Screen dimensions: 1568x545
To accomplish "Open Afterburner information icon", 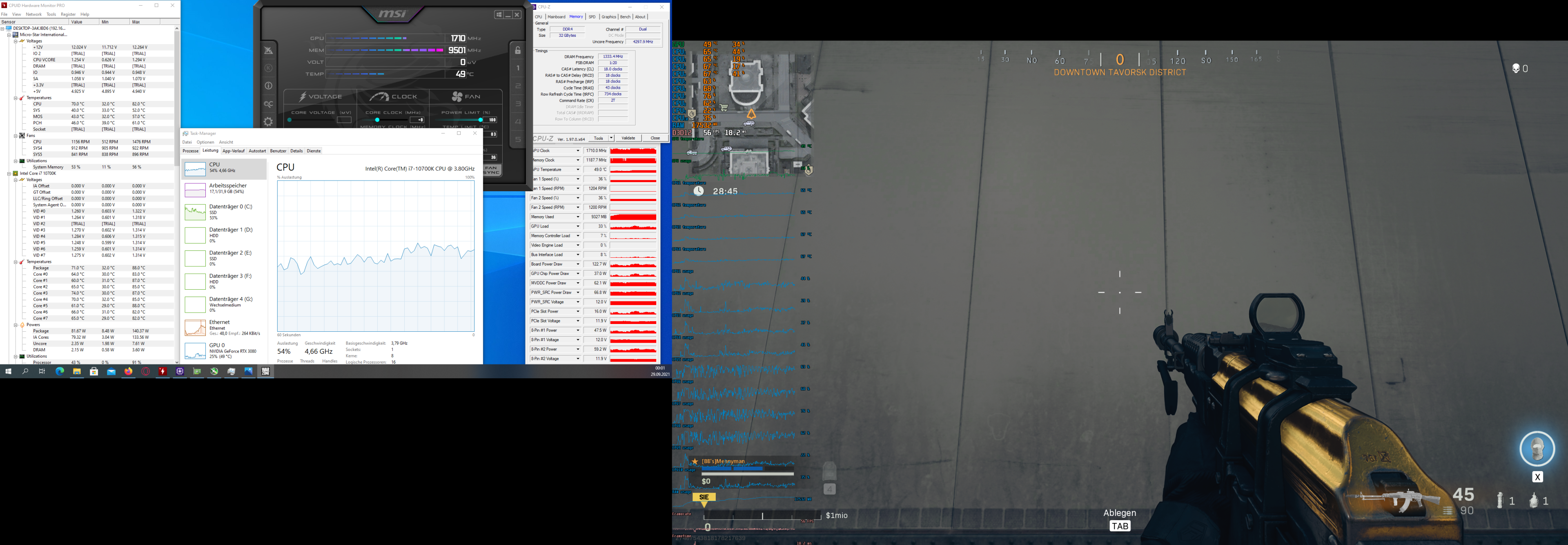I will [268, 86].
